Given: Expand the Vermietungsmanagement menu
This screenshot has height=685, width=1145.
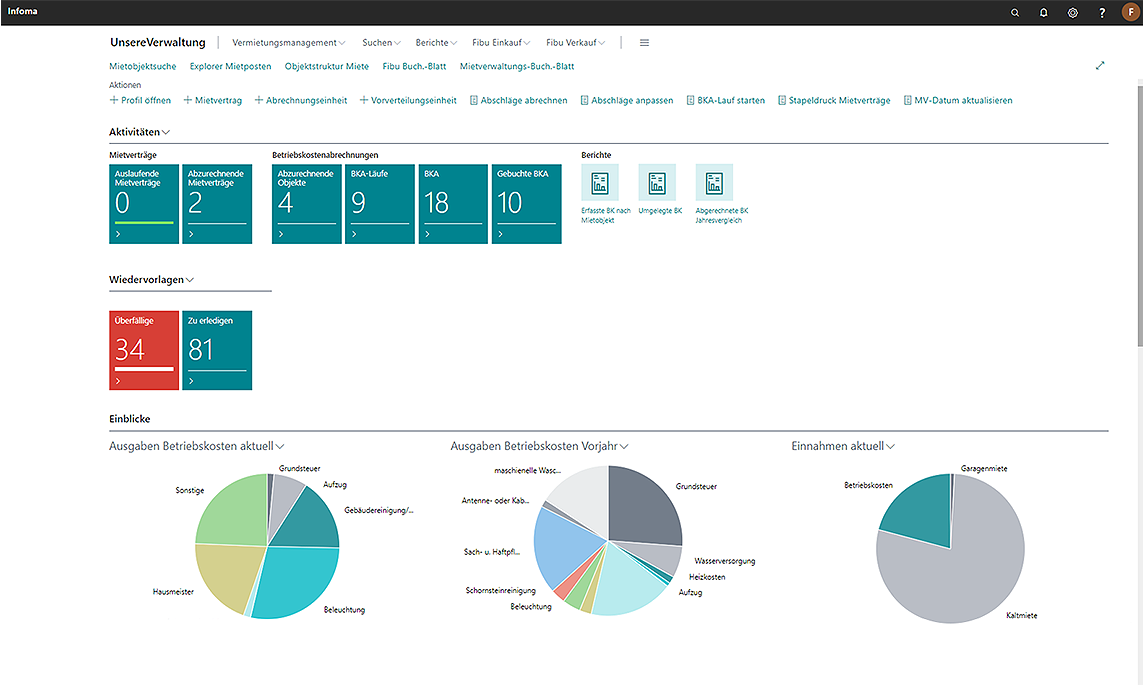Looking at the screenshot, I should click(x=288, y=43).
